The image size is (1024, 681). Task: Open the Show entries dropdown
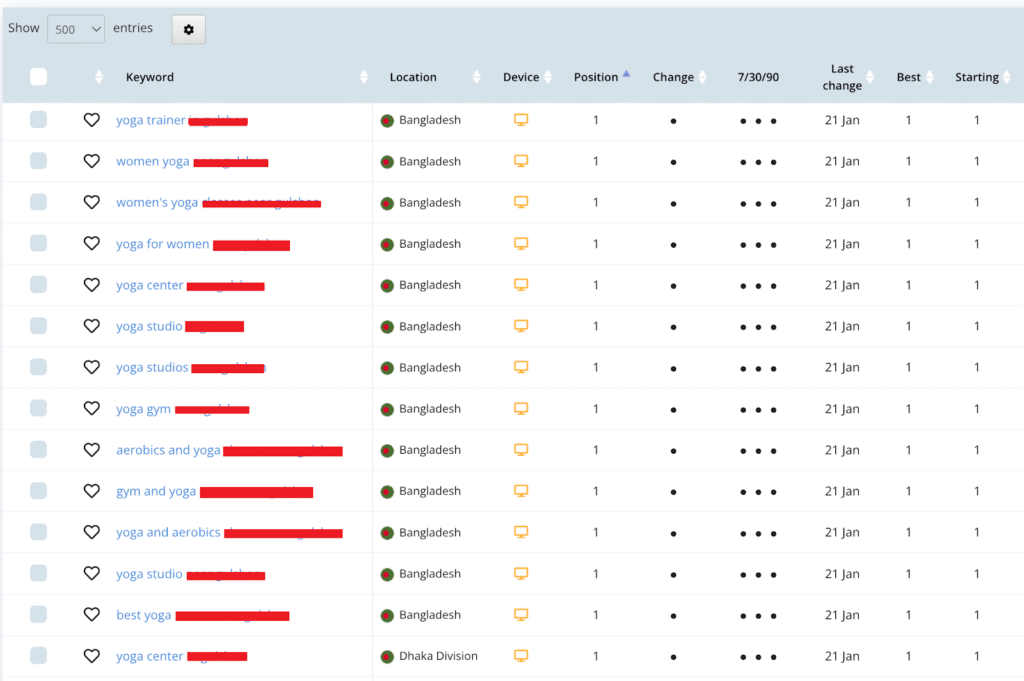[x=76, y=29]
